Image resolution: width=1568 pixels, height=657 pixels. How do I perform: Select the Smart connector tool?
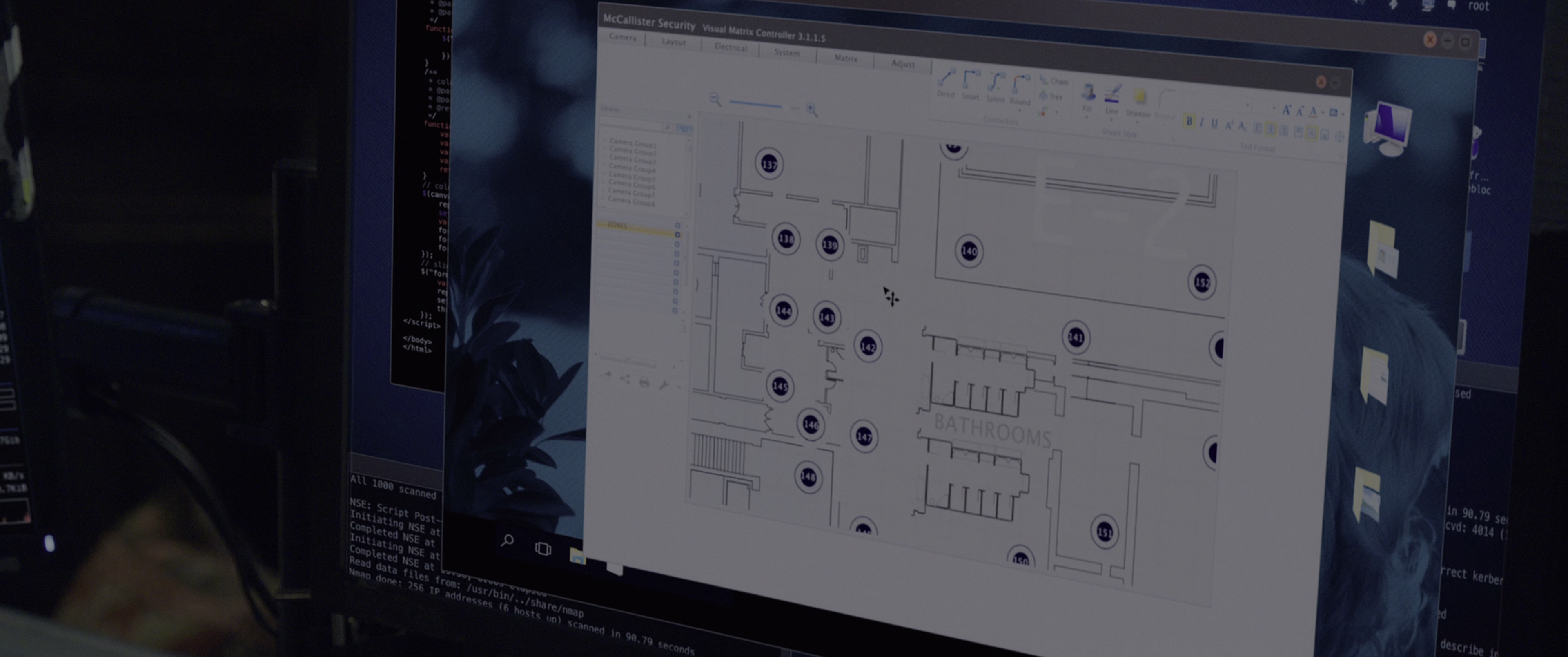(971, 83)
